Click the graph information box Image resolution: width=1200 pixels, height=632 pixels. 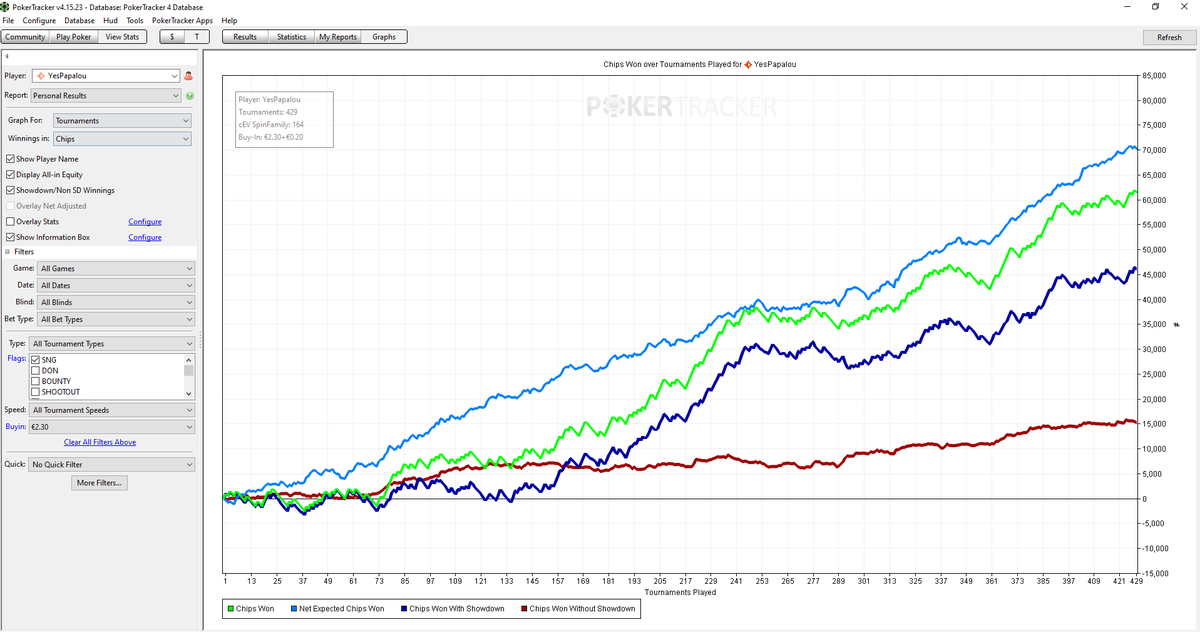283,118
